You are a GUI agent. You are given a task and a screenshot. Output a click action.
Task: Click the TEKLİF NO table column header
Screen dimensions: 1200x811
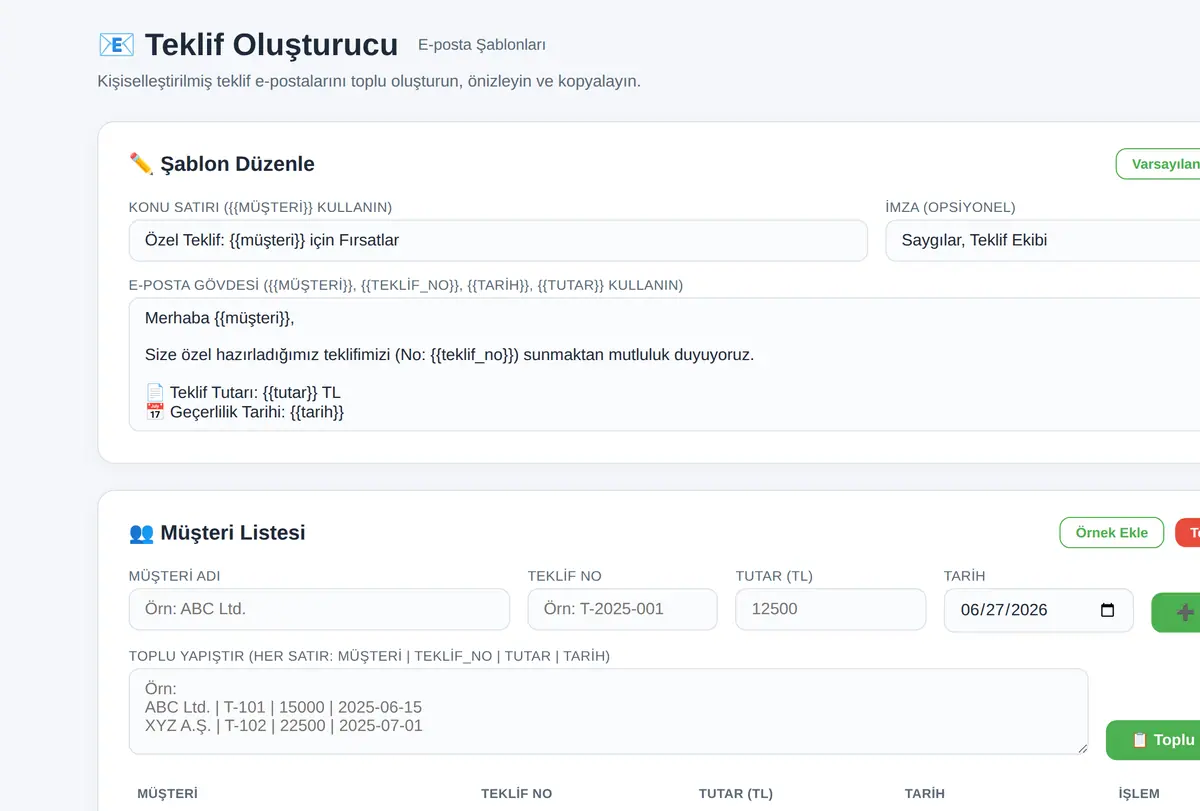(516, 794)
